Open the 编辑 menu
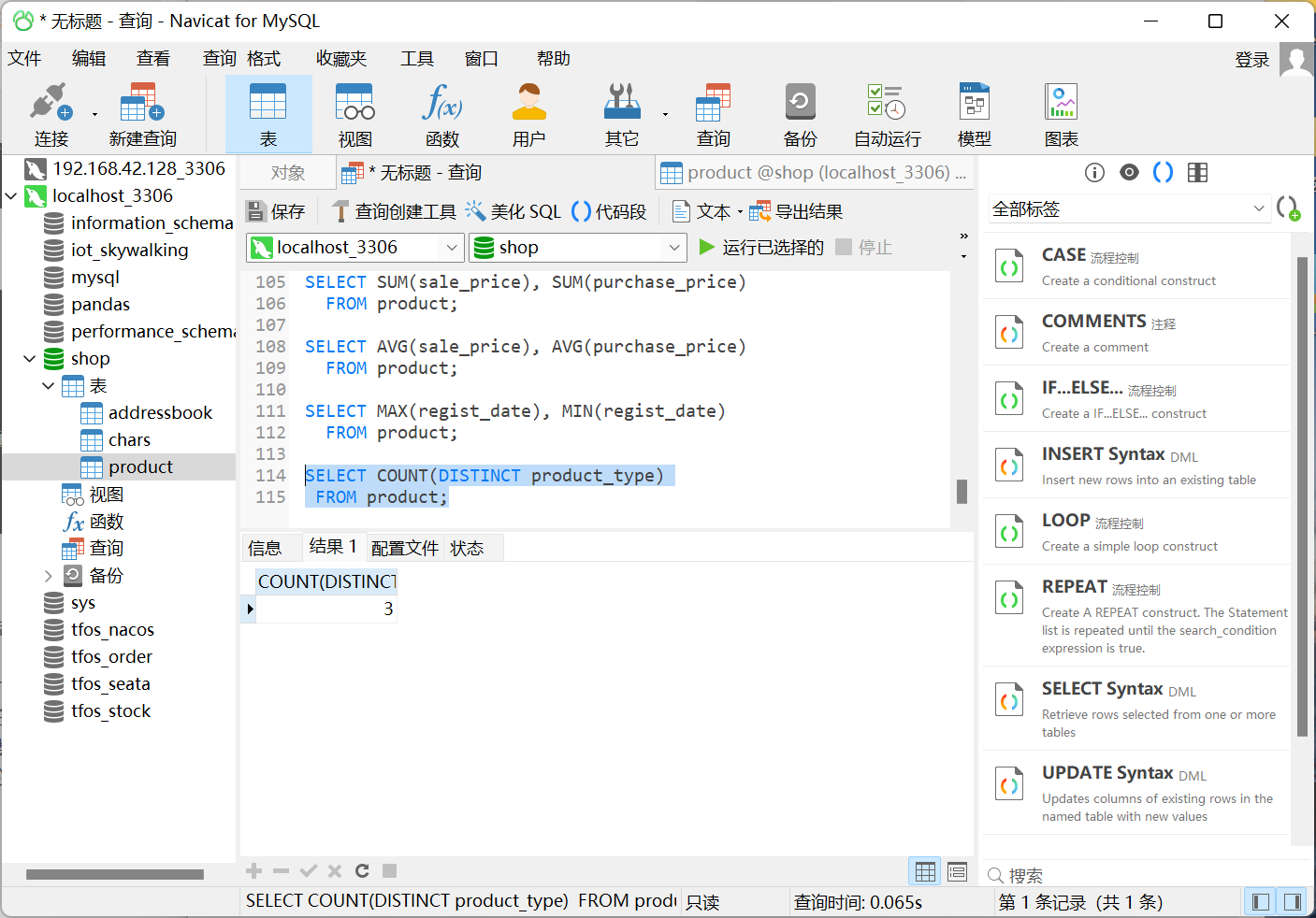Viewport: 1316px width, 918px height. tap(89, 59)
